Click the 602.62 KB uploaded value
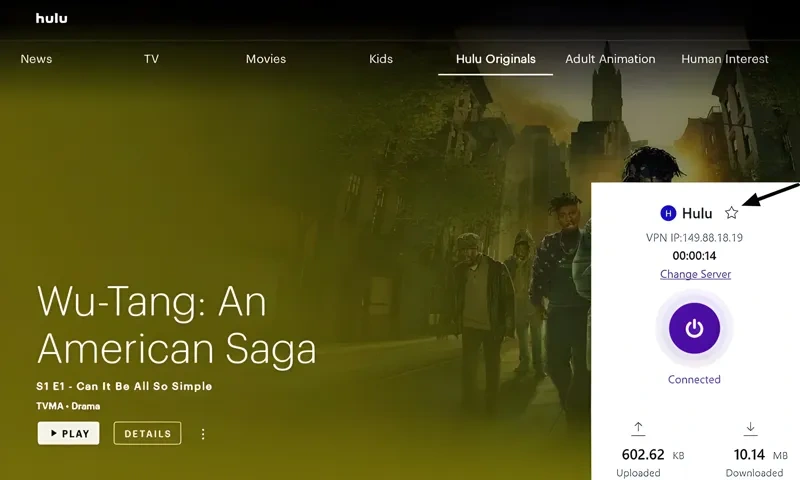The width and height of the screenshot is (800, 480). pos(653,454)
